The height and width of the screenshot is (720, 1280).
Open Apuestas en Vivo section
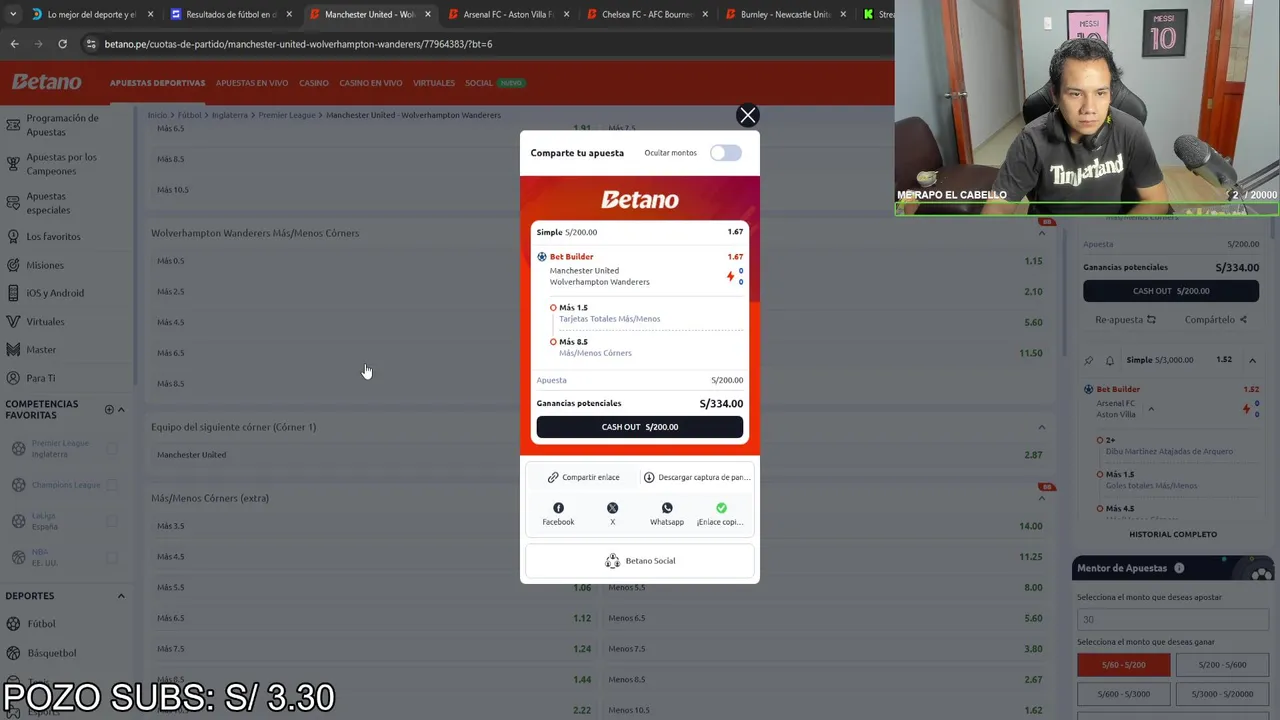click(252, 83)
